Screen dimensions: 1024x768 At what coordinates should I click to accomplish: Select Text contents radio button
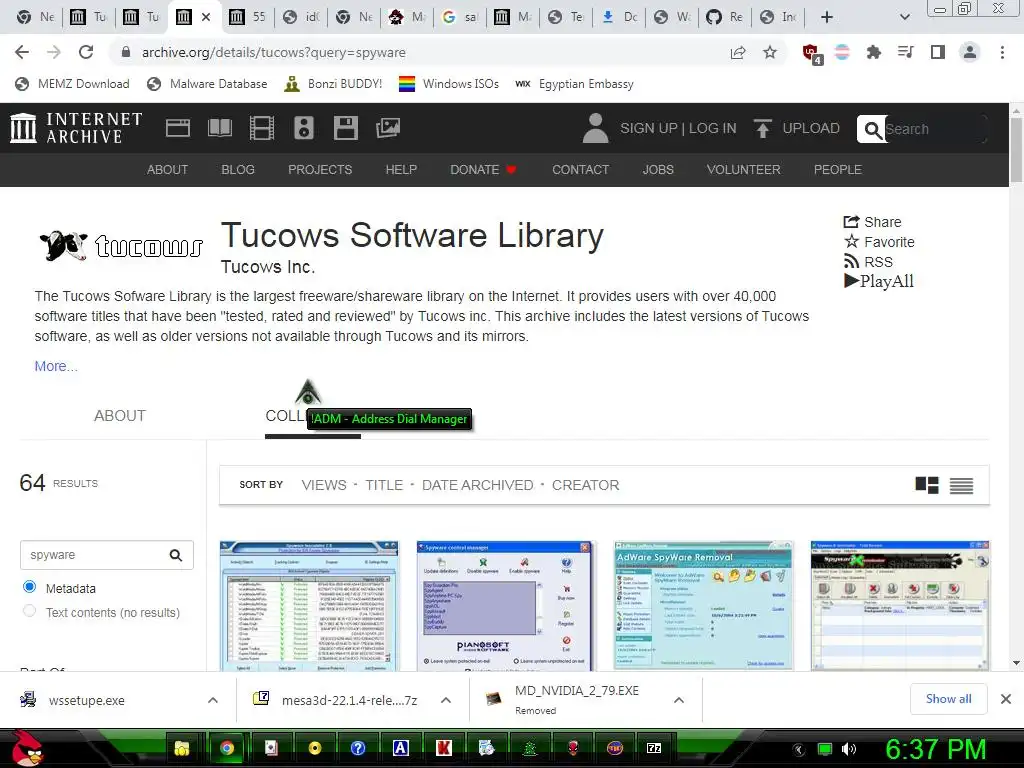pyautogui.click(x=29, y=611)
